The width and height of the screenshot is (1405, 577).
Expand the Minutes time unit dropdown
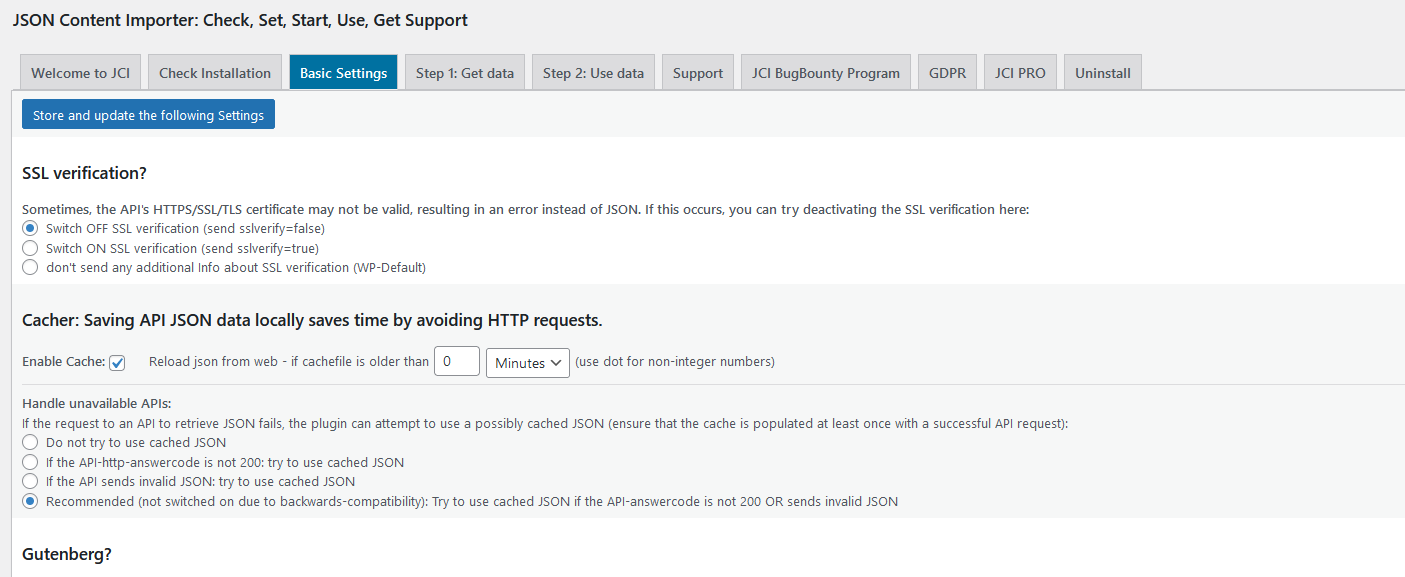(527, 363)
